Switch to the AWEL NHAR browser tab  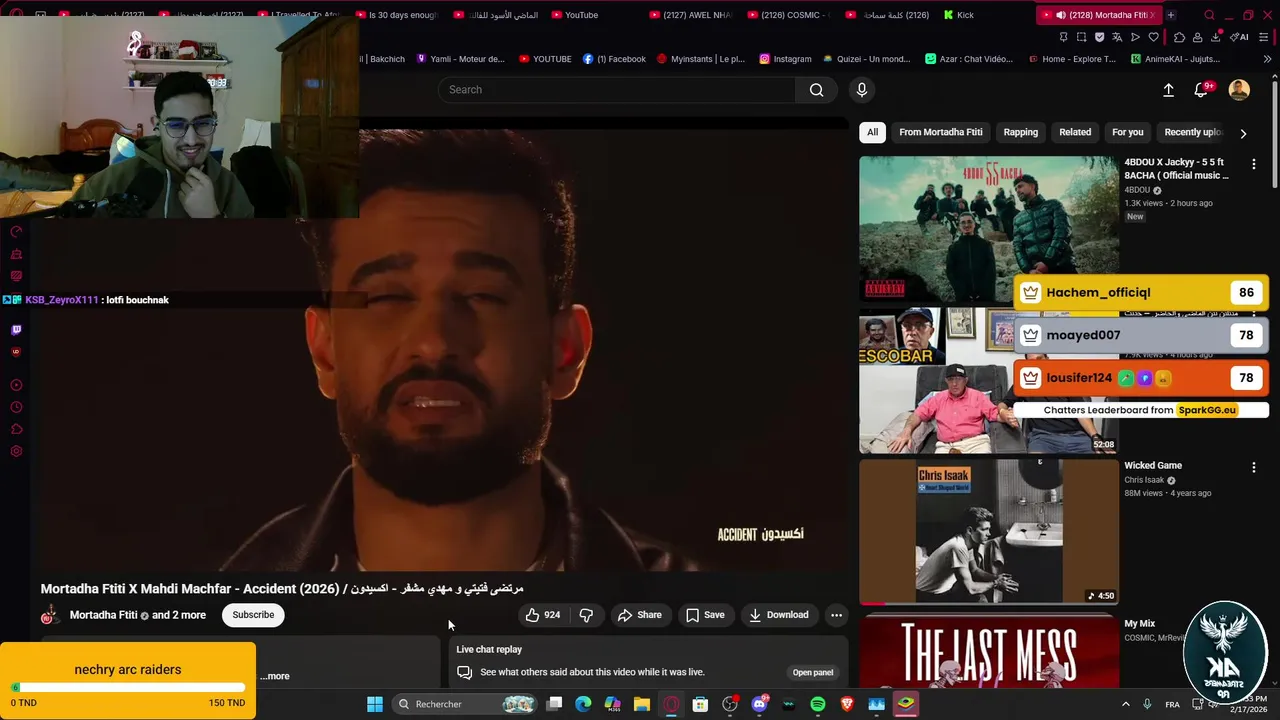pyautogui.click(x=690, y=15)
